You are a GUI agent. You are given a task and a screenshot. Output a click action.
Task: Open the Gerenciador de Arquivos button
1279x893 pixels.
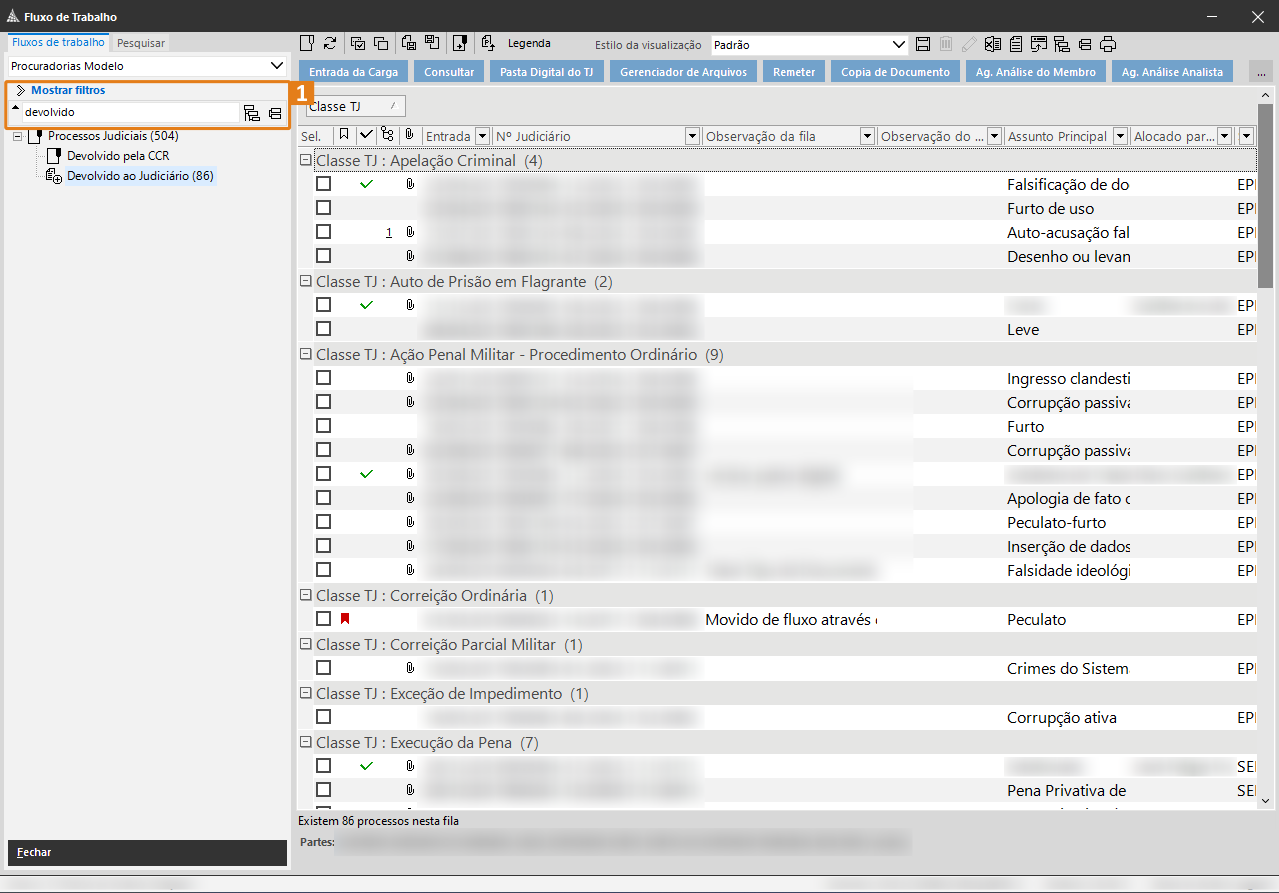click(x=683, y=72)
